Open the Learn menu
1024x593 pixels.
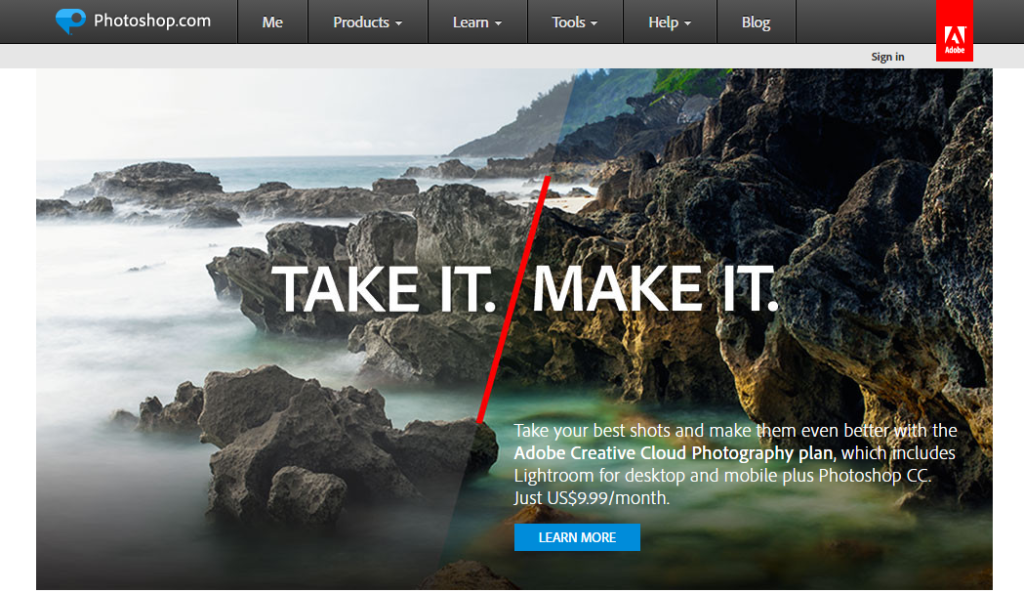pyautogui.click(x=477, y=22)
